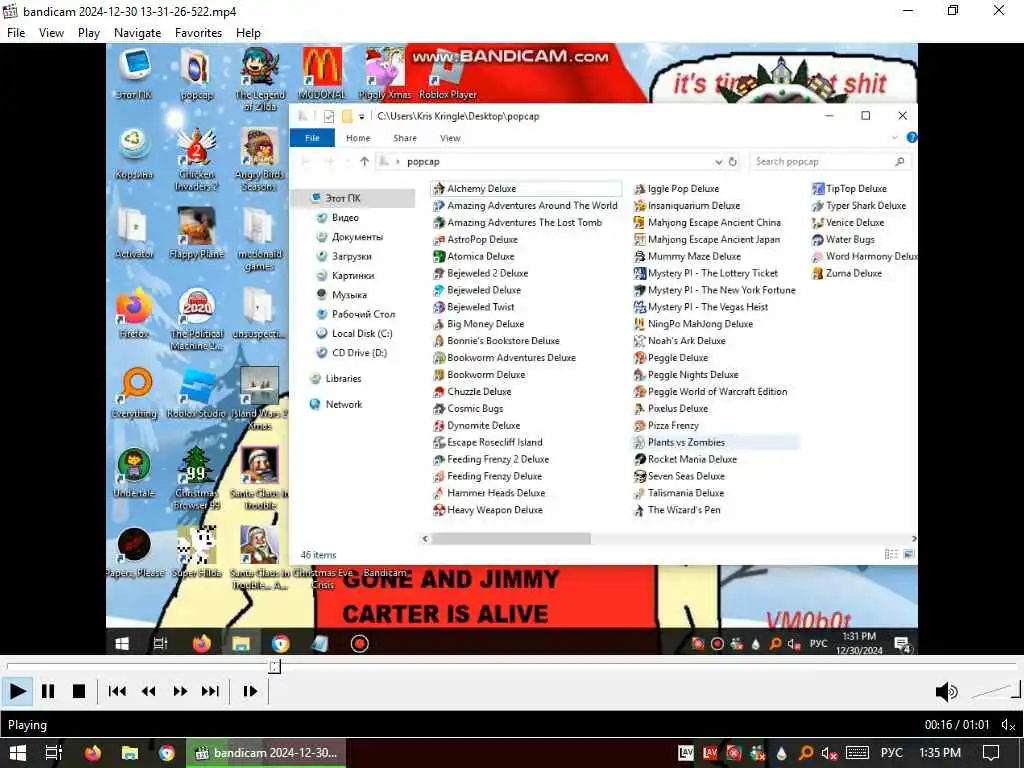Click the elapsed time 00:16 / 01:01 display
This screenshot has height=768, width=1024.
point(957,725)
